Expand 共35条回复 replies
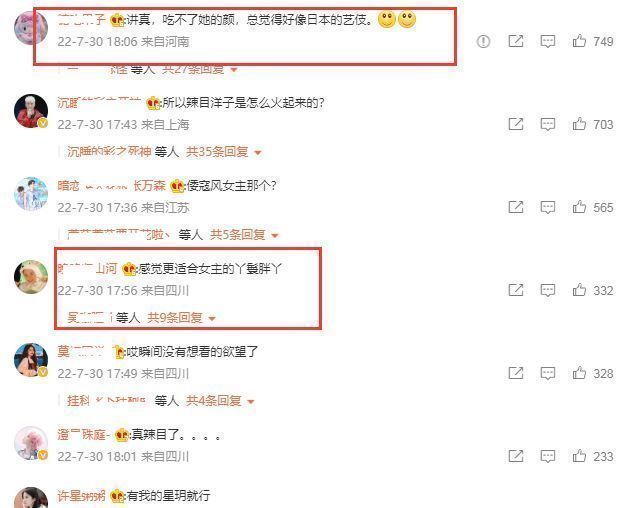625x508 pixels. coord(223,152)
